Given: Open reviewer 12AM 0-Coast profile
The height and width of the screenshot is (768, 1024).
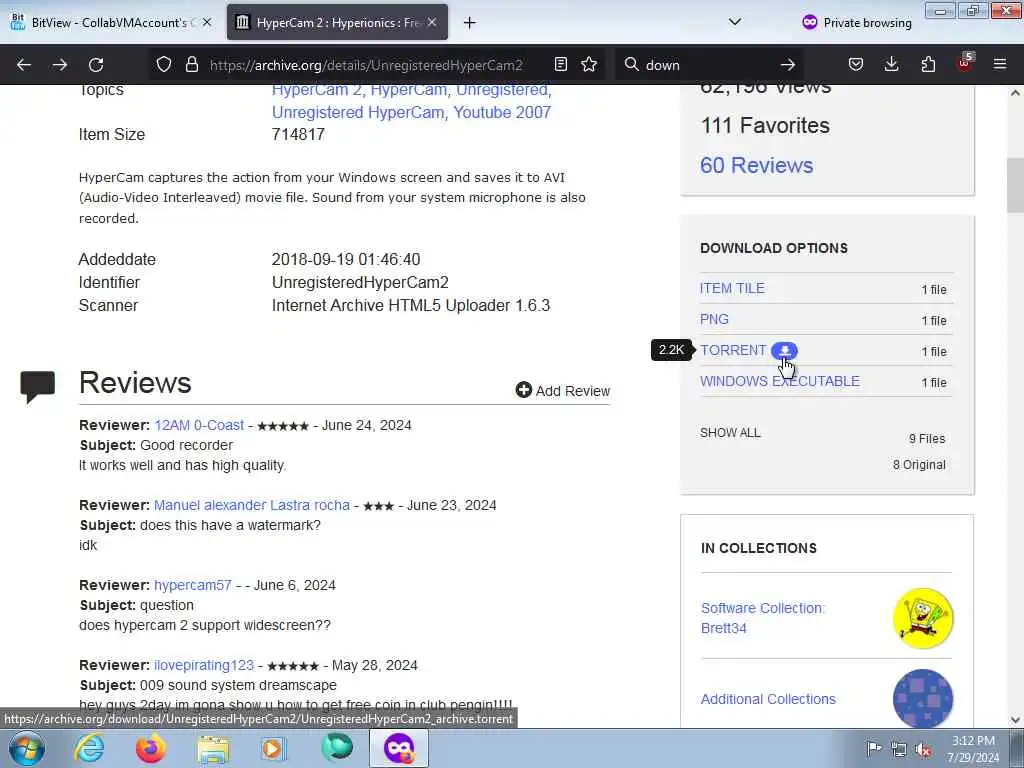Looking at the screenshot, I should pos(199,425).
